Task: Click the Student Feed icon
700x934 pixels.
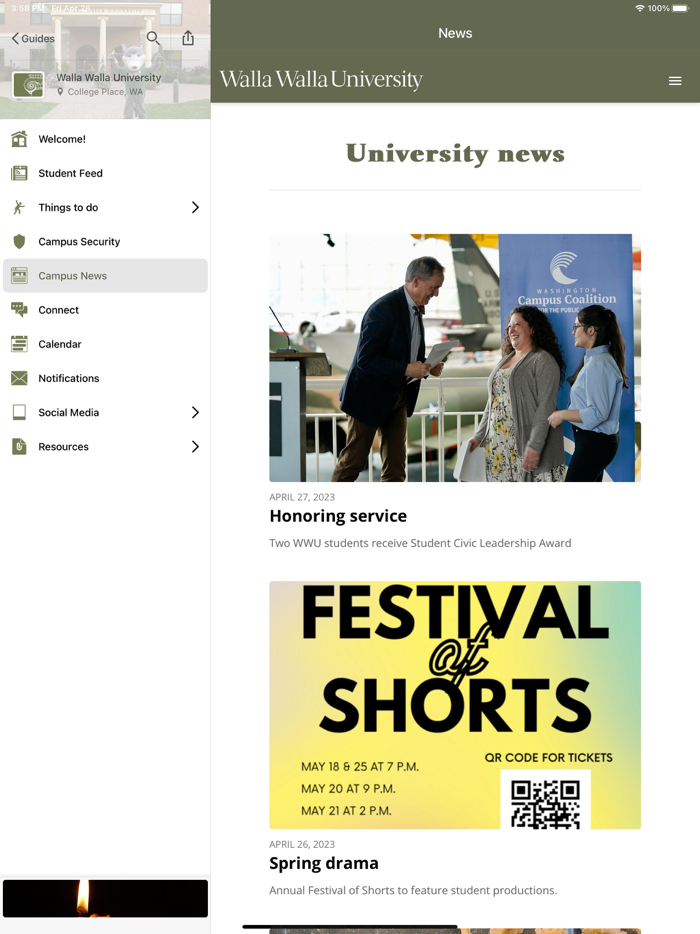Action: pyautogui.click(x=19, y=173)
